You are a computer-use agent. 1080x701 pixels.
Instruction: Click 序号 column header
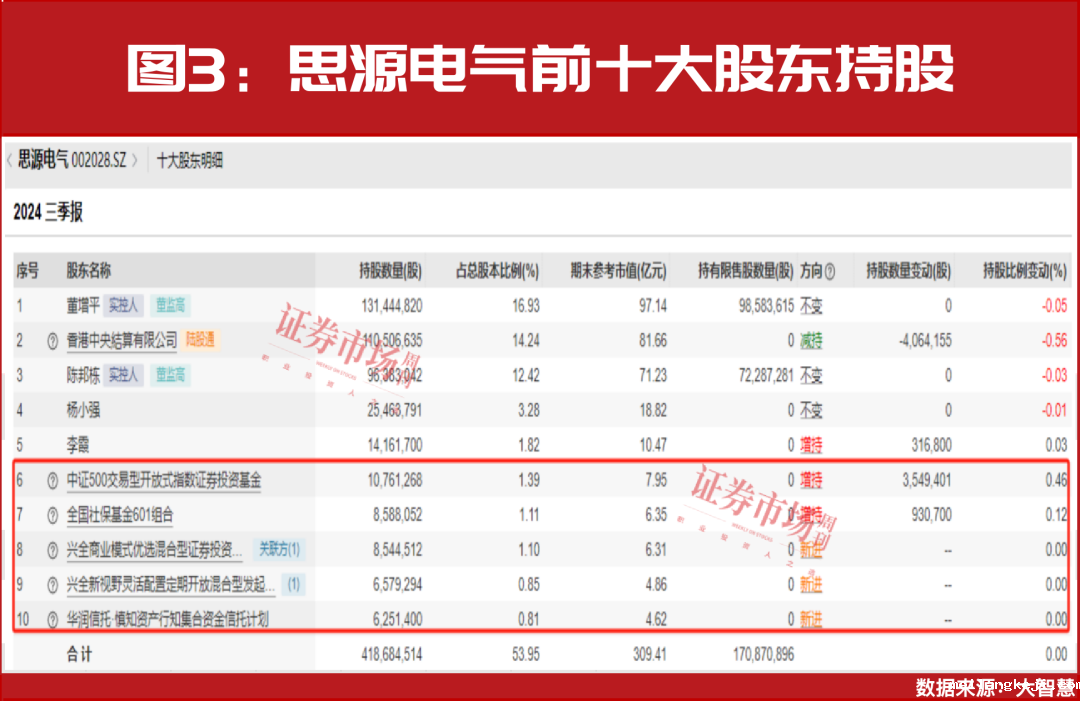pos(28,271)
